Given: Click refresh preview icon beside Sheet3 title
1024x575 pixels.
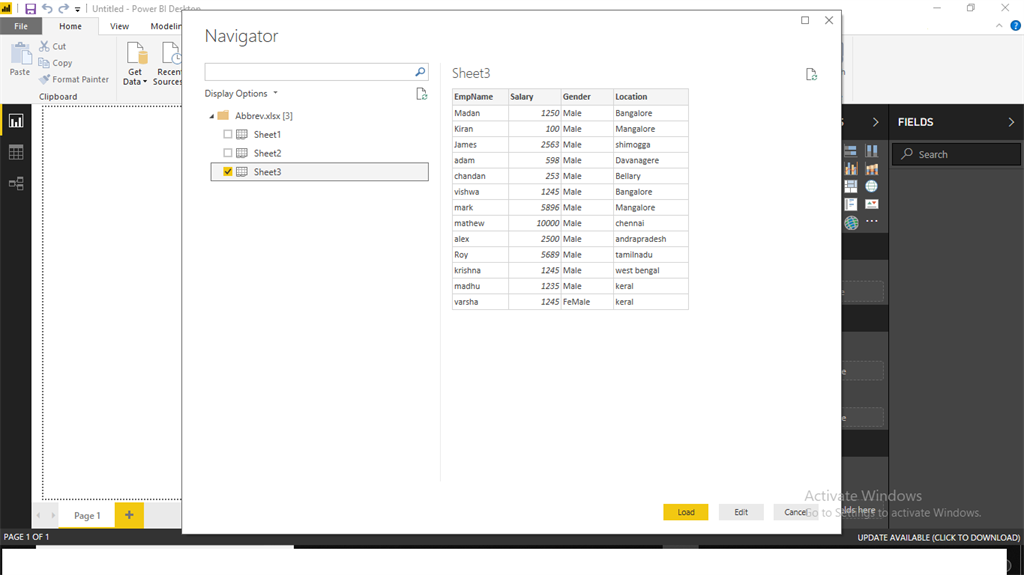Looking at the screenshot, I should click(x=811, y=74).
